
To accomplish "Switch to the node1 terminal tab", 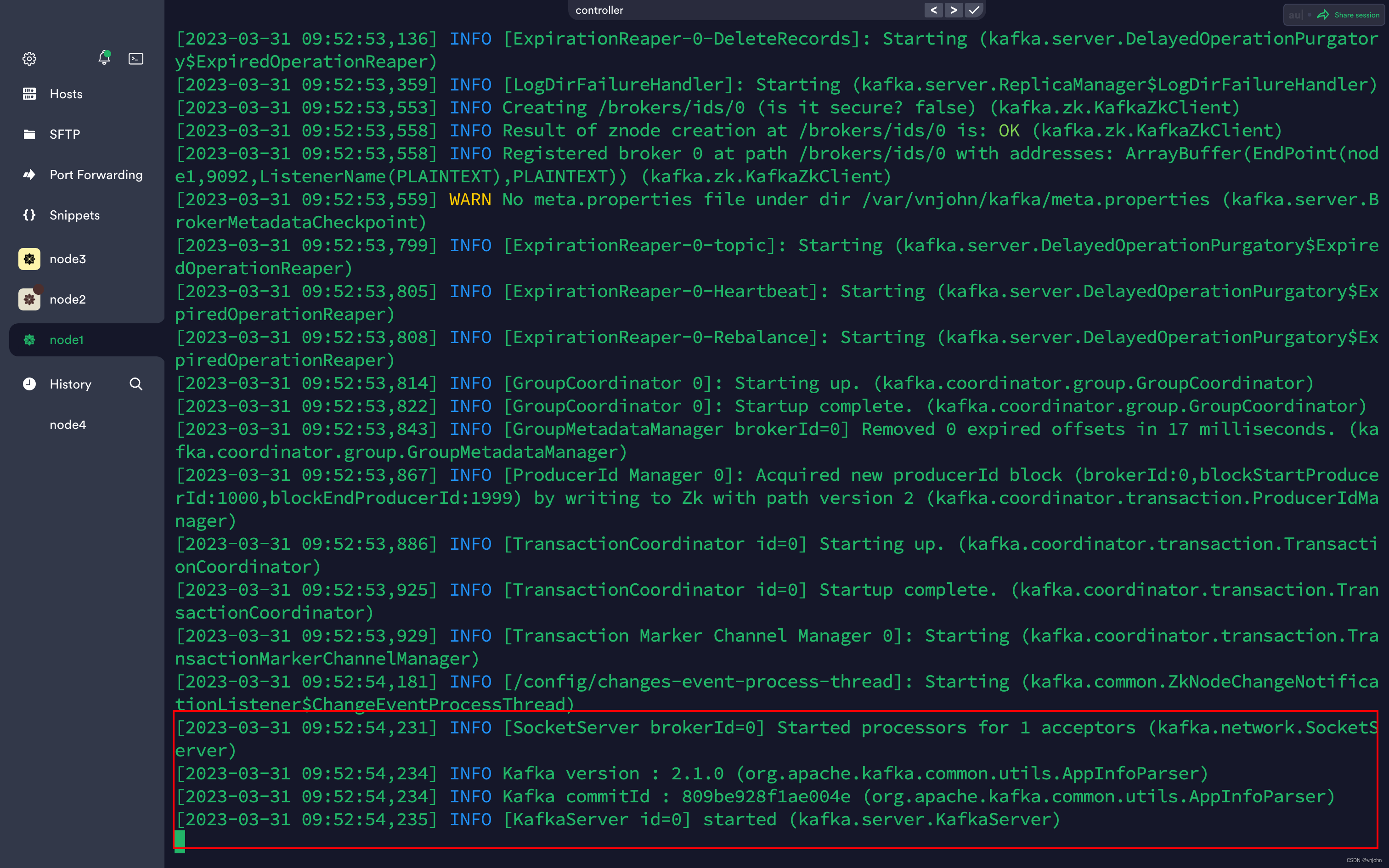I will 67,340.
